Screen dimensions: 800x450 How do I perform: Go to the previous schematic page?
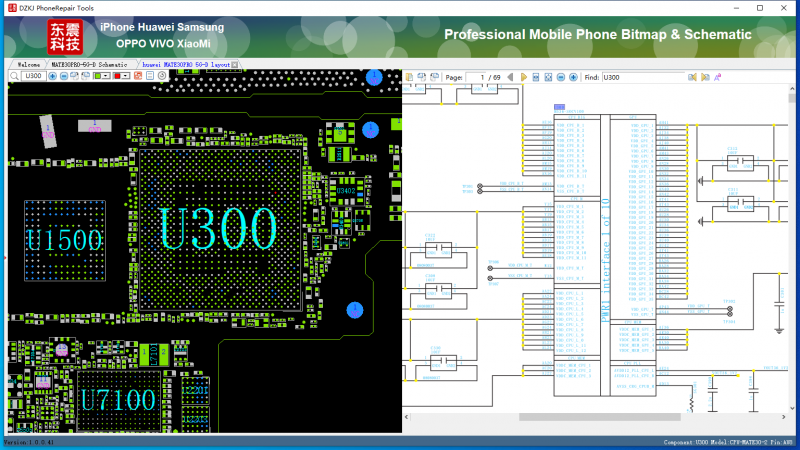coord(510,77)
